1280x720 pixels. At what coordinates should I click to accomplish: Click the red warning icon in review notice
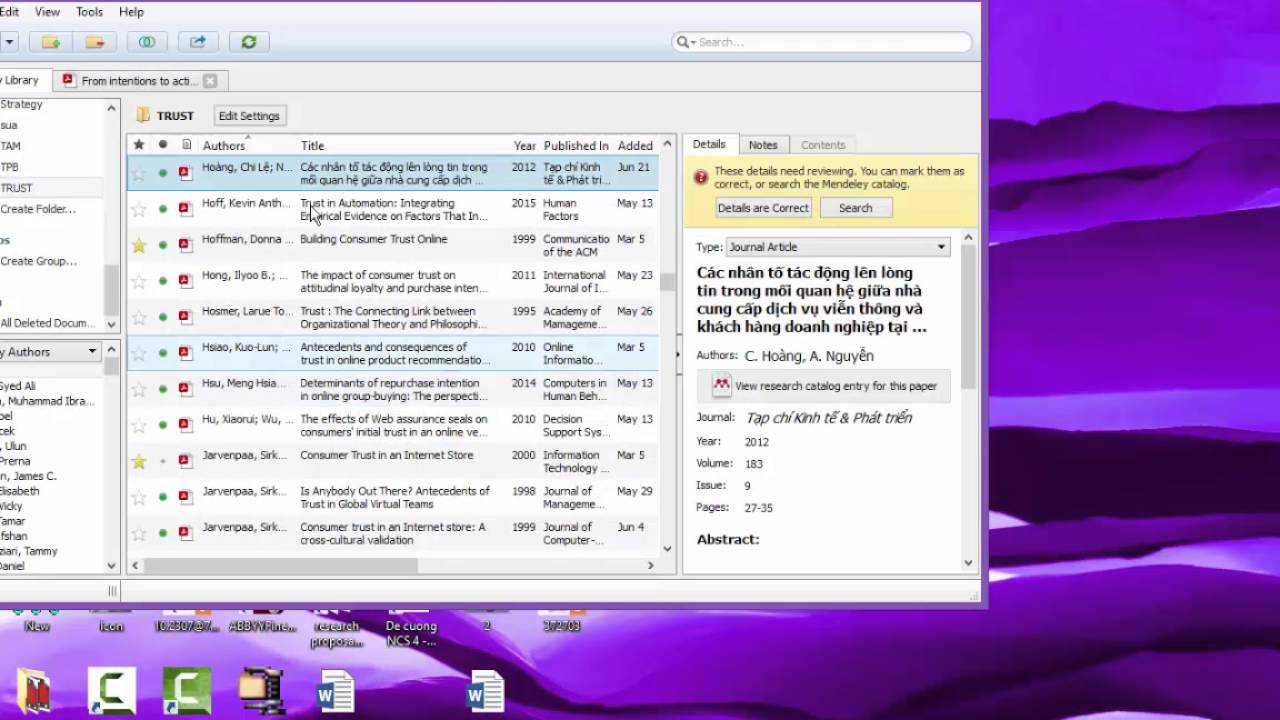[701, 177]
